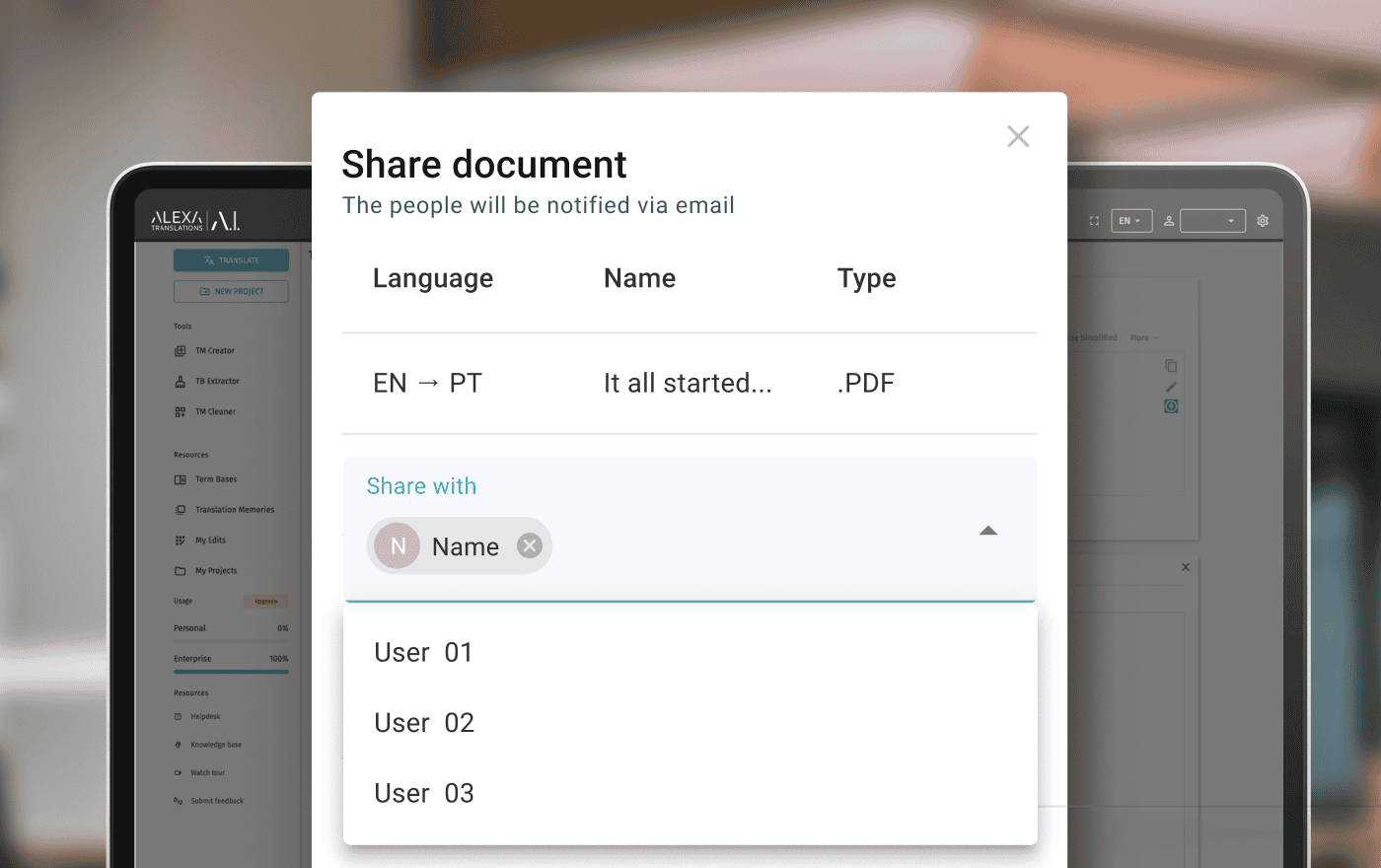
Task: Click the N avatar in Name chip
Action: [x=398, y=545]
